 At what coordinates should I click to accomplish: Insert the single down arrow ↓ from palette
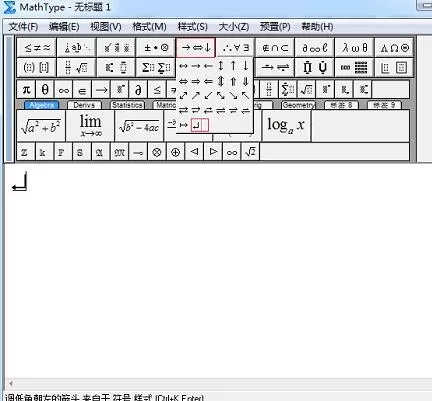pos(246,66)
